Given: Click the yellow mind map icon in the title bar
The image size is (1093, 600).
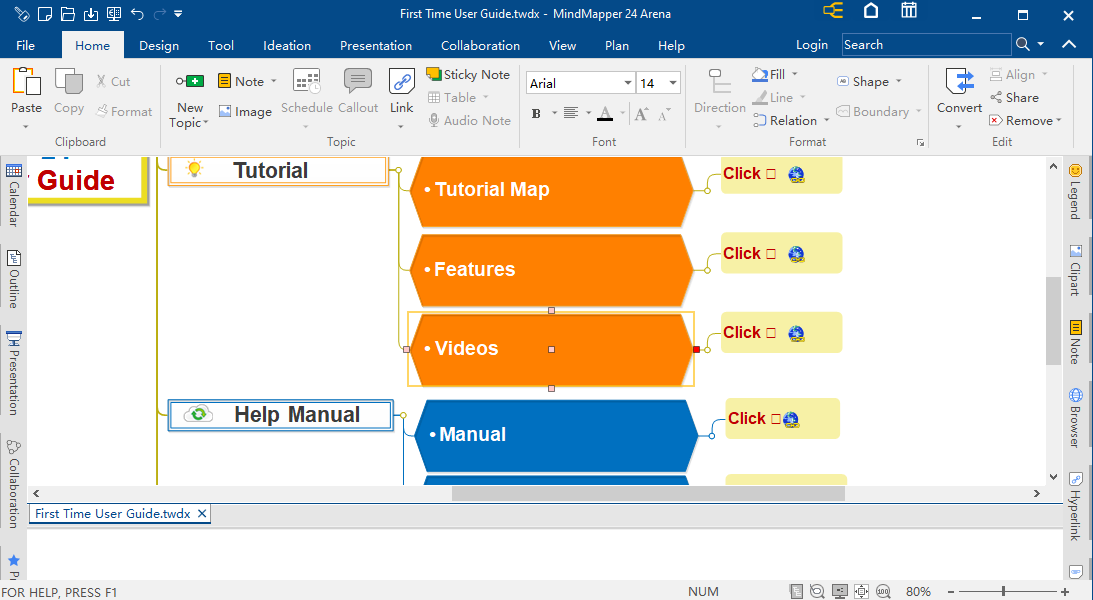Looking at the screenshot, I should click(832, 10).
